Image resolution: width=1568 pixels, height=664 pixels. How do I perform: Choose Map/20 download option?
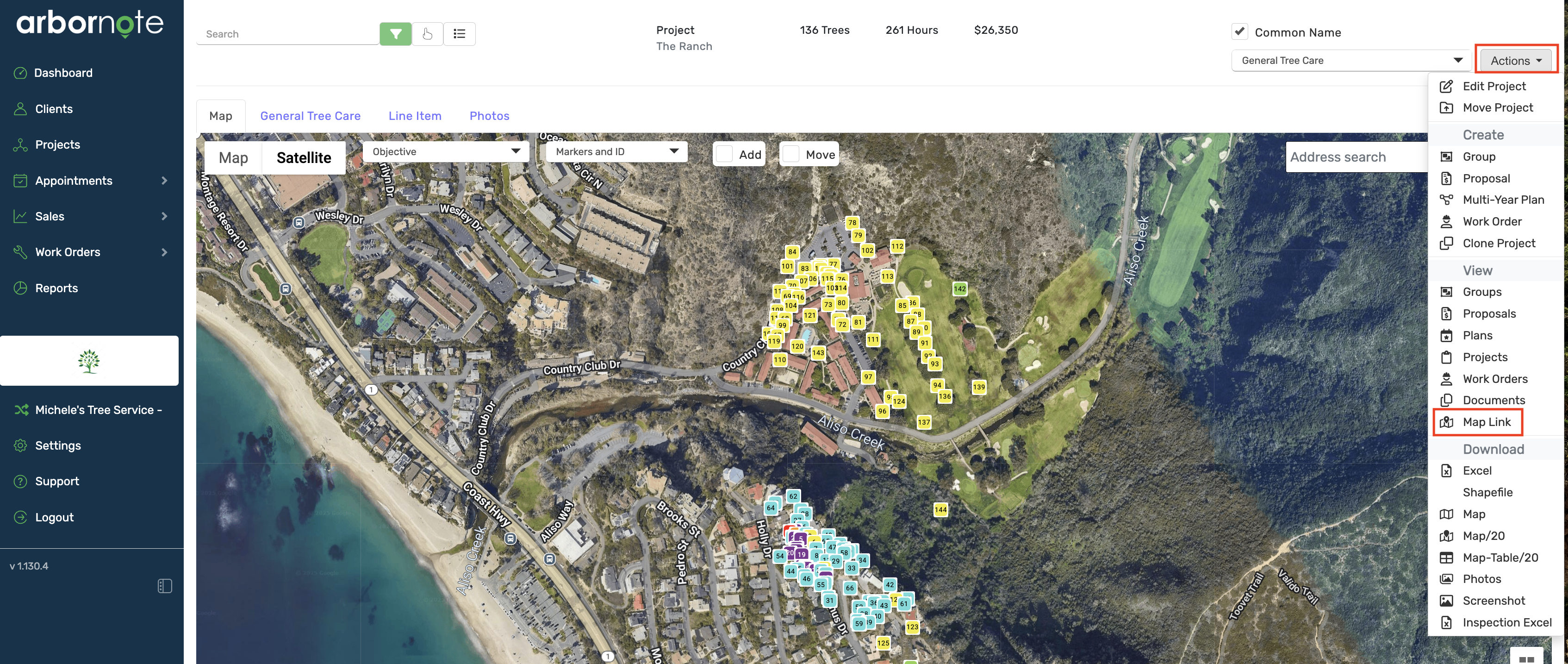(1483, 535)
